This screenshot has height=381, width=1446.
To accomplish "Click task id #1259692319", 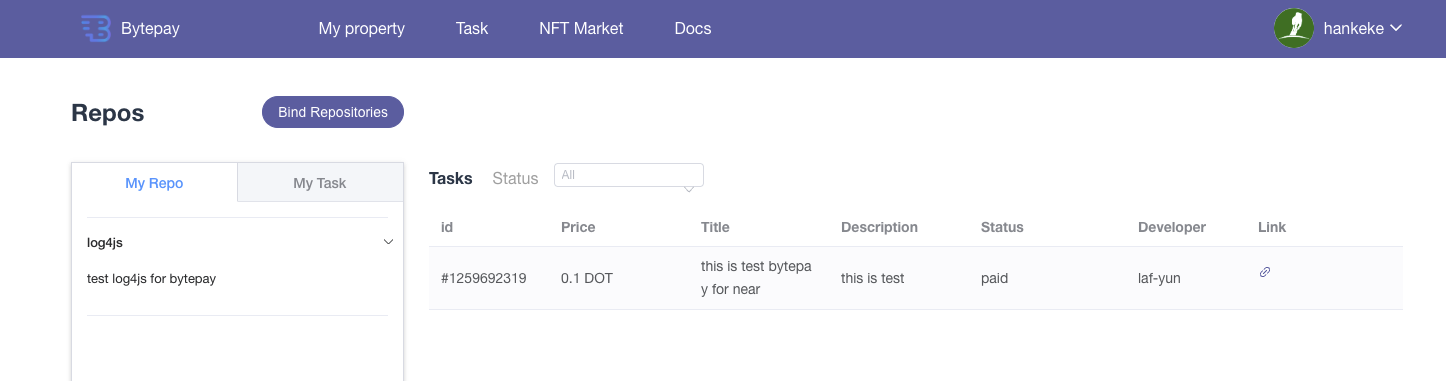I will 484,278.
